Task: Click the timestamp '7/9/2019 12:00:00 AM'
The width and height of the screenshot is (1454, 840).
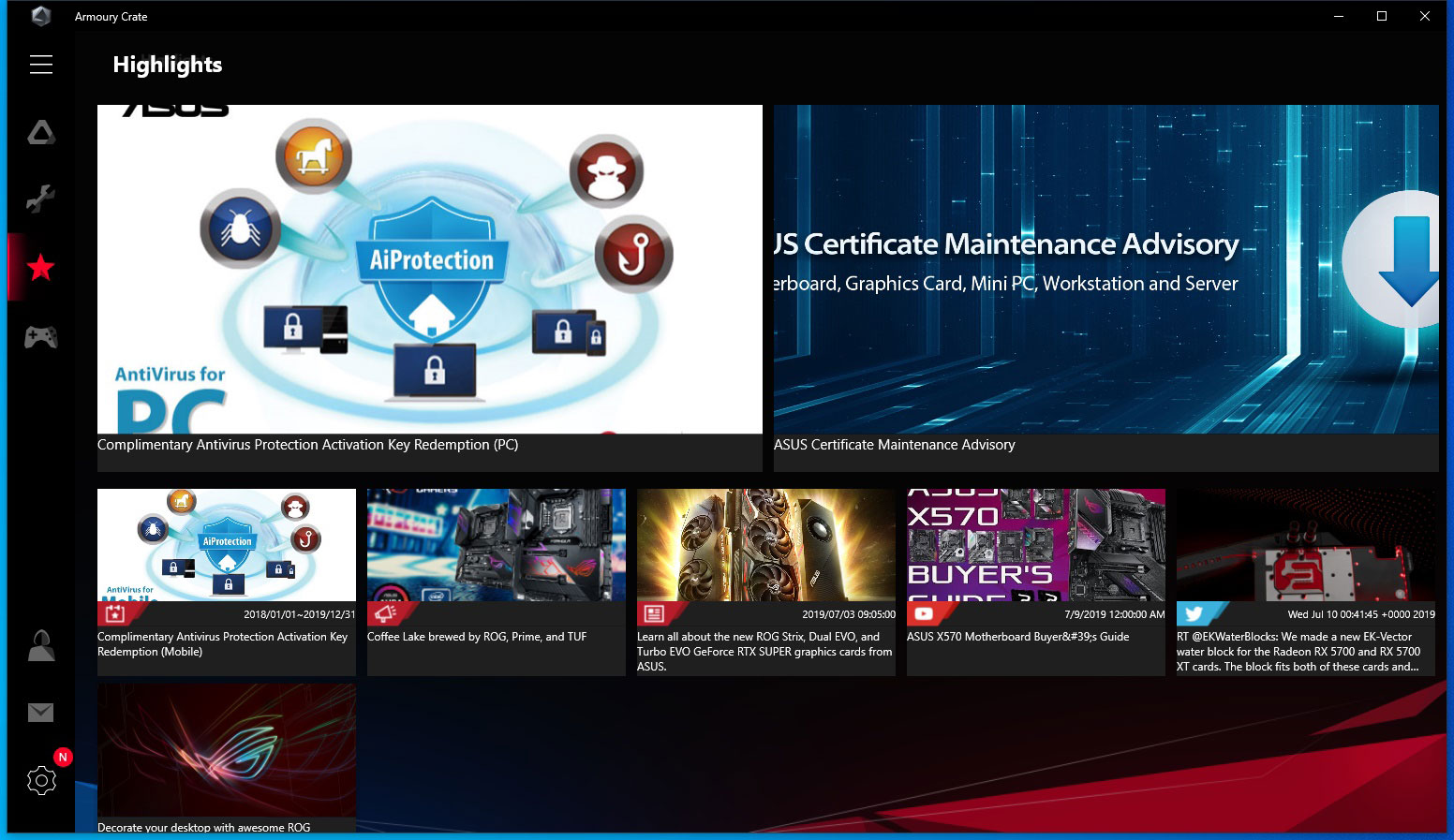Action: click(x=1115, y=614)
